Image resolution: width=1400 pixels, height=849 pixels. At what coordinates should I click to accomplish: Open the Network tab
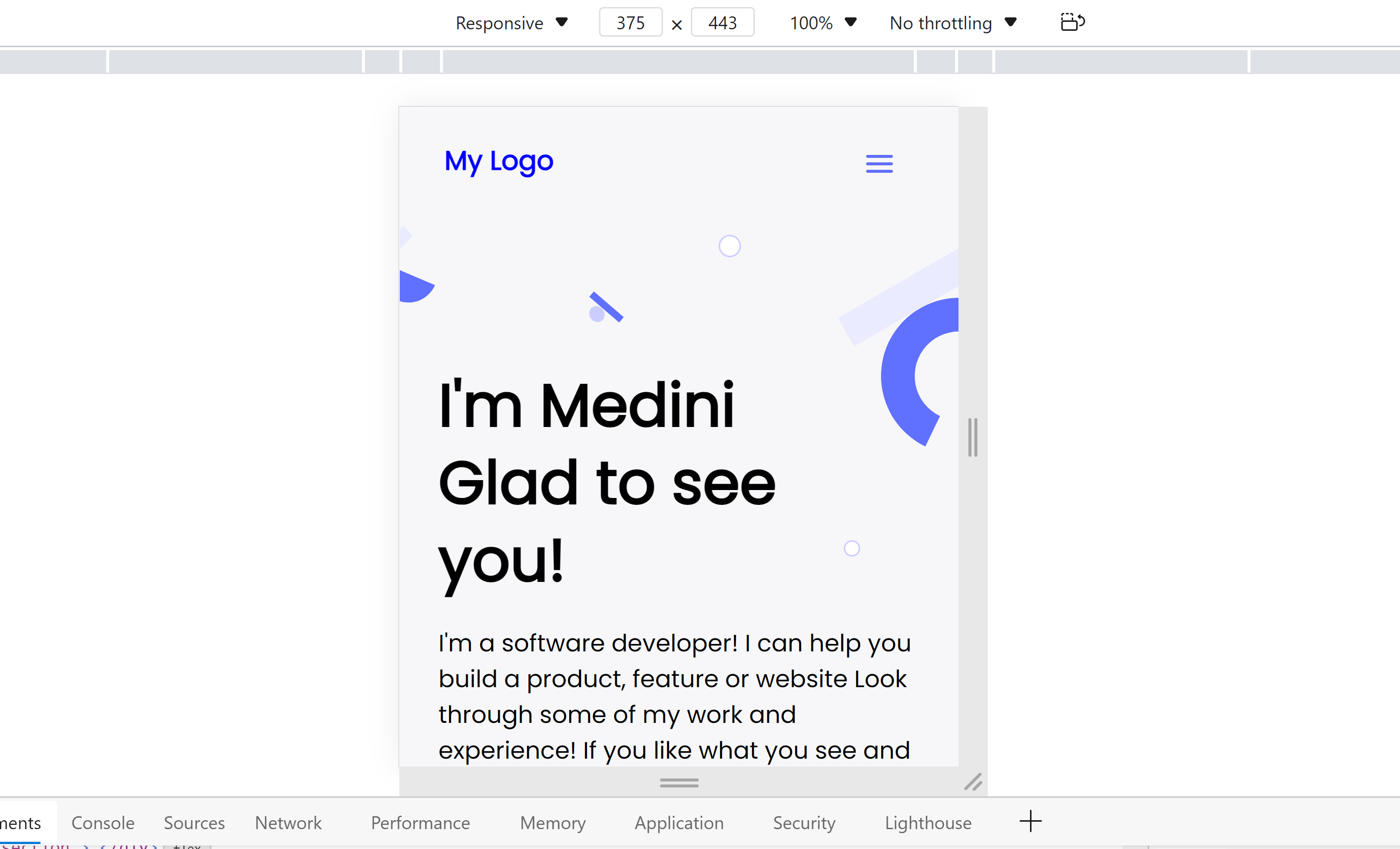[288, 822]
